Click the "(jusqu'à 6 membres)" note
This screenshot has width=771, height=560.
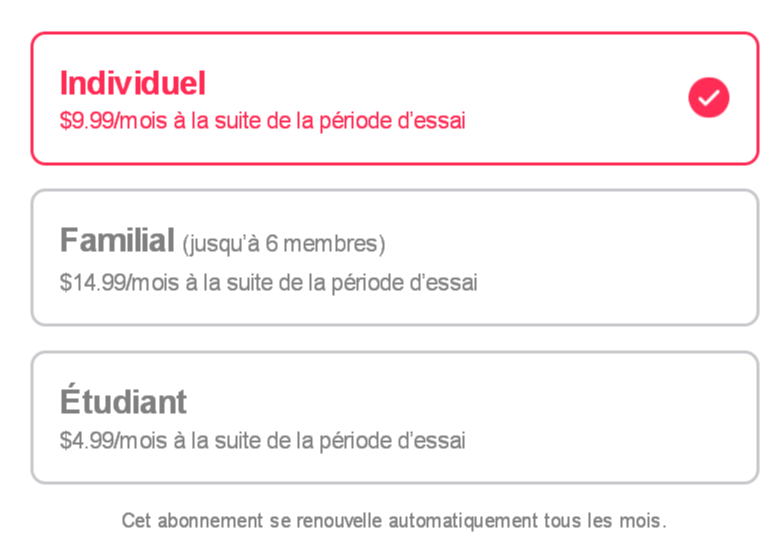[x=283, y=244]
